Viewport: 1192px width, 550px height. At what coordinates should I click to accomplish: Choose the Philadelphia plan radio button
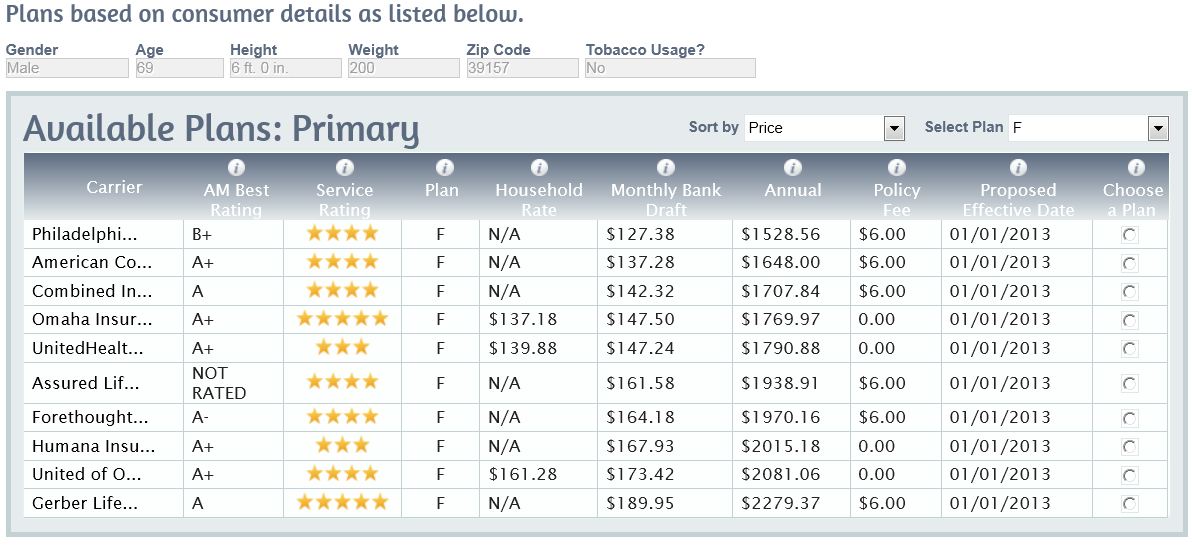[x=1130, y=234]
